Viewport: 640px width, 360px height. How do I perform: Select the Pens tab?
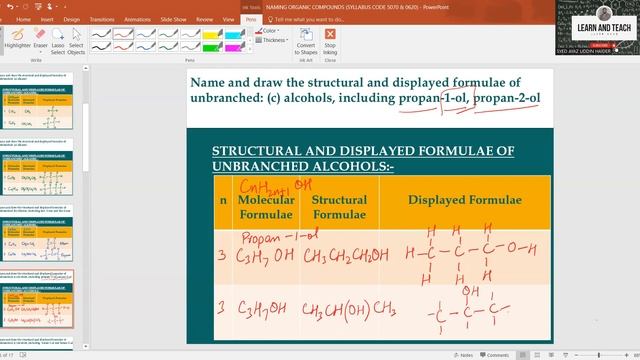pos(251,20)
